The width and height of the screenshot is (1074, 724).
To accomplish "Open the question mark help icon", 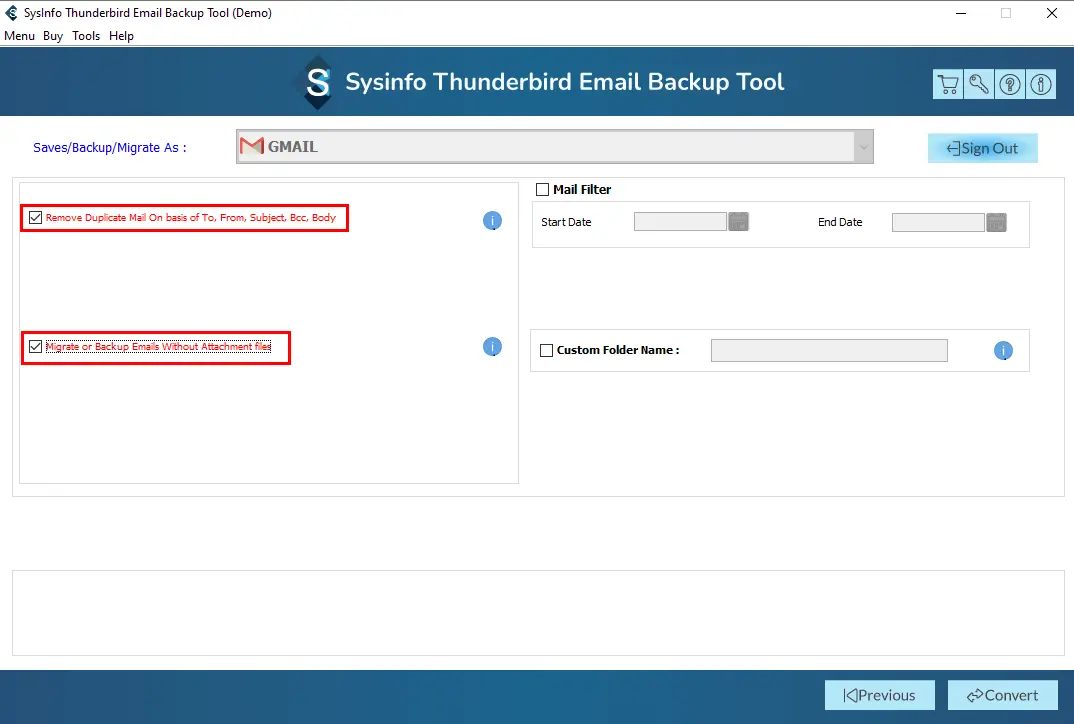I will tap(1010, 84).
